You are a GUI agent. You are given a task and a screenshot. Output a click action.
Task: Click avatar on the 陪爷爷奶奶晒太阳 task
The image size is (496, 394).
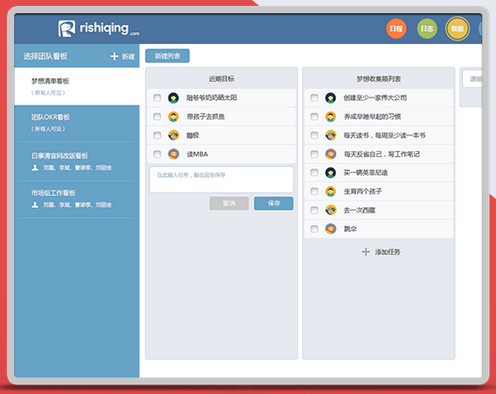(x=173, y=98)
